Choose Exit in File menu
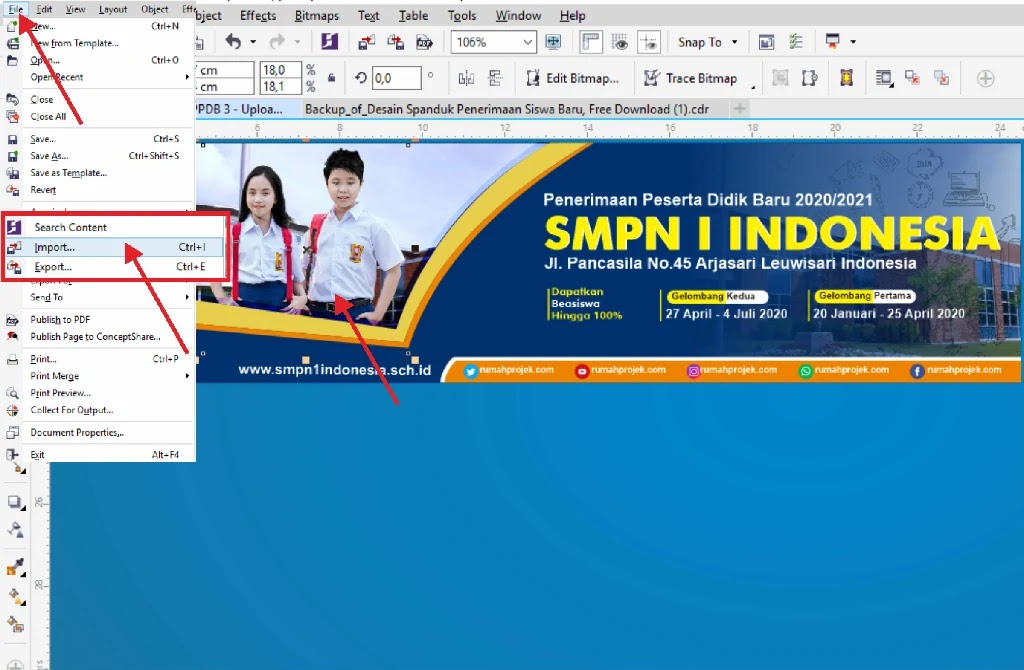The height and width of the screenshot is (670, 1024). click(99, 455)
